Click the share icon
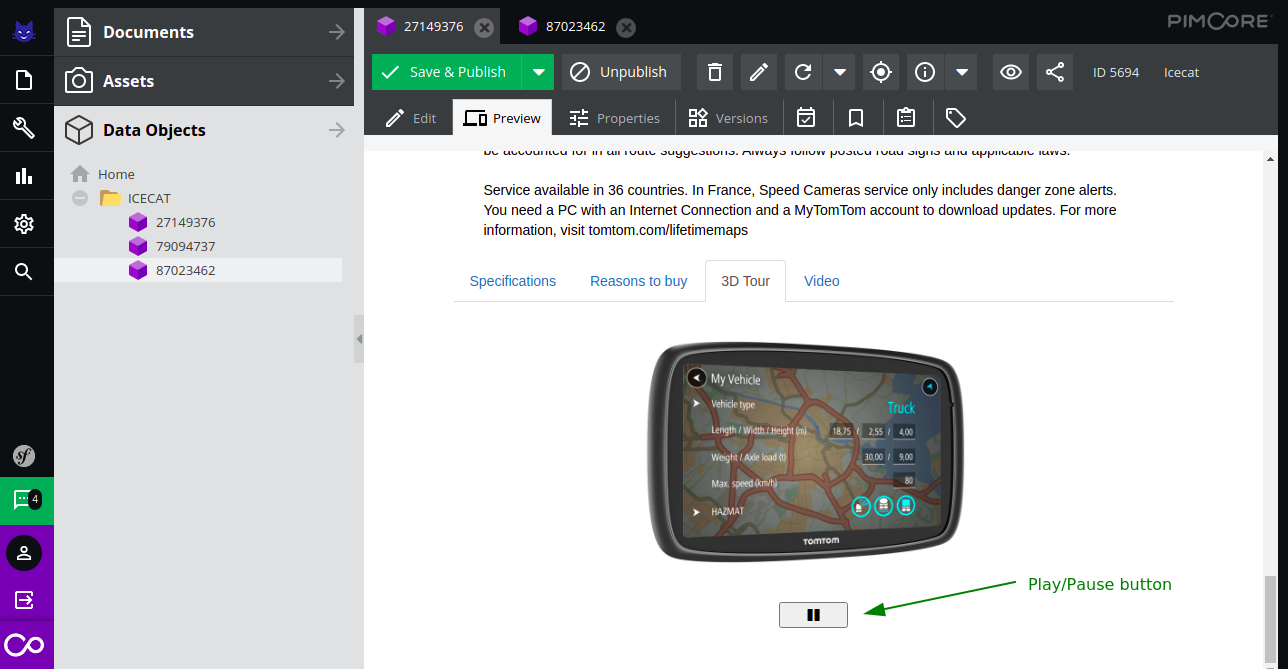The width and height of the screenshot is (1288, 669). (1055, 72)
